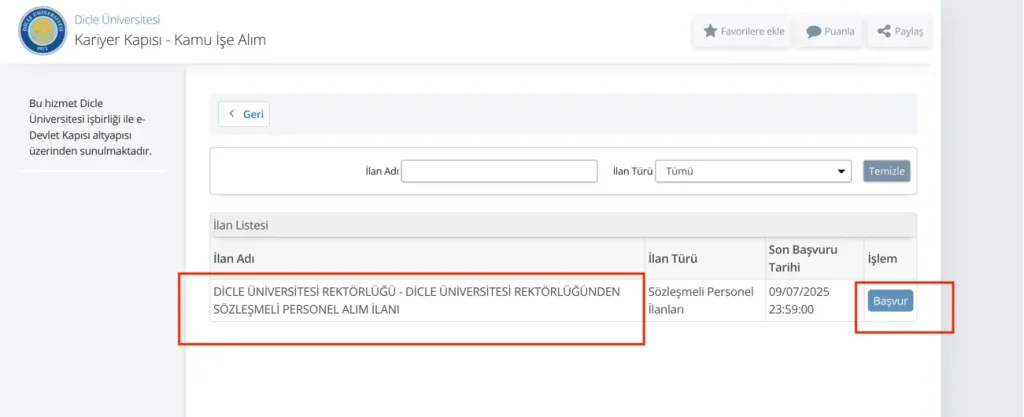This screenshot has height=417, width=1024.
Task: Click the Puanla speech bubble icon
Action: pos(814,31)
